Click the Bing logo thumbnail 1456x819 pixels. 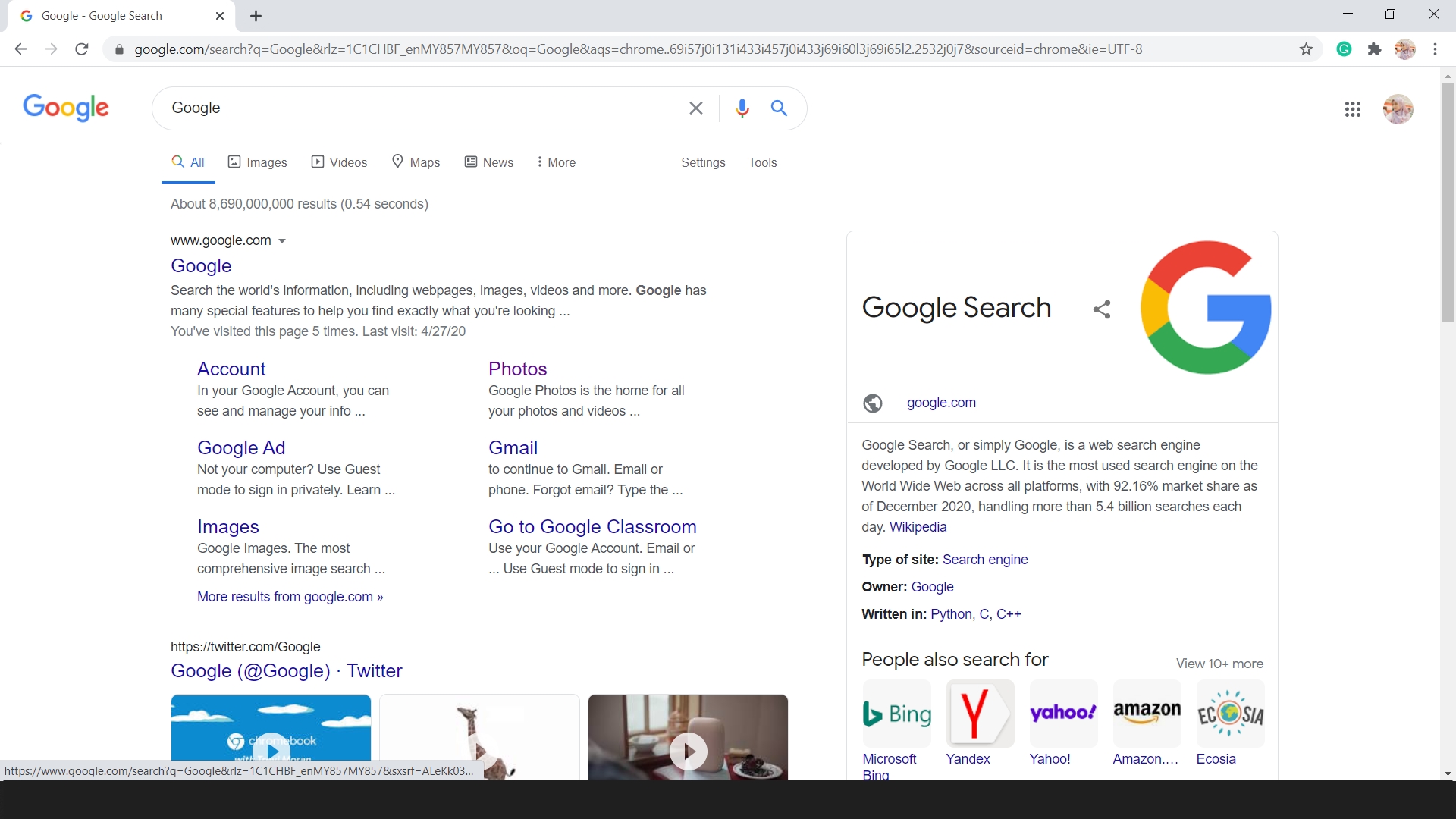pyautogui.click(x=896, y=714)
